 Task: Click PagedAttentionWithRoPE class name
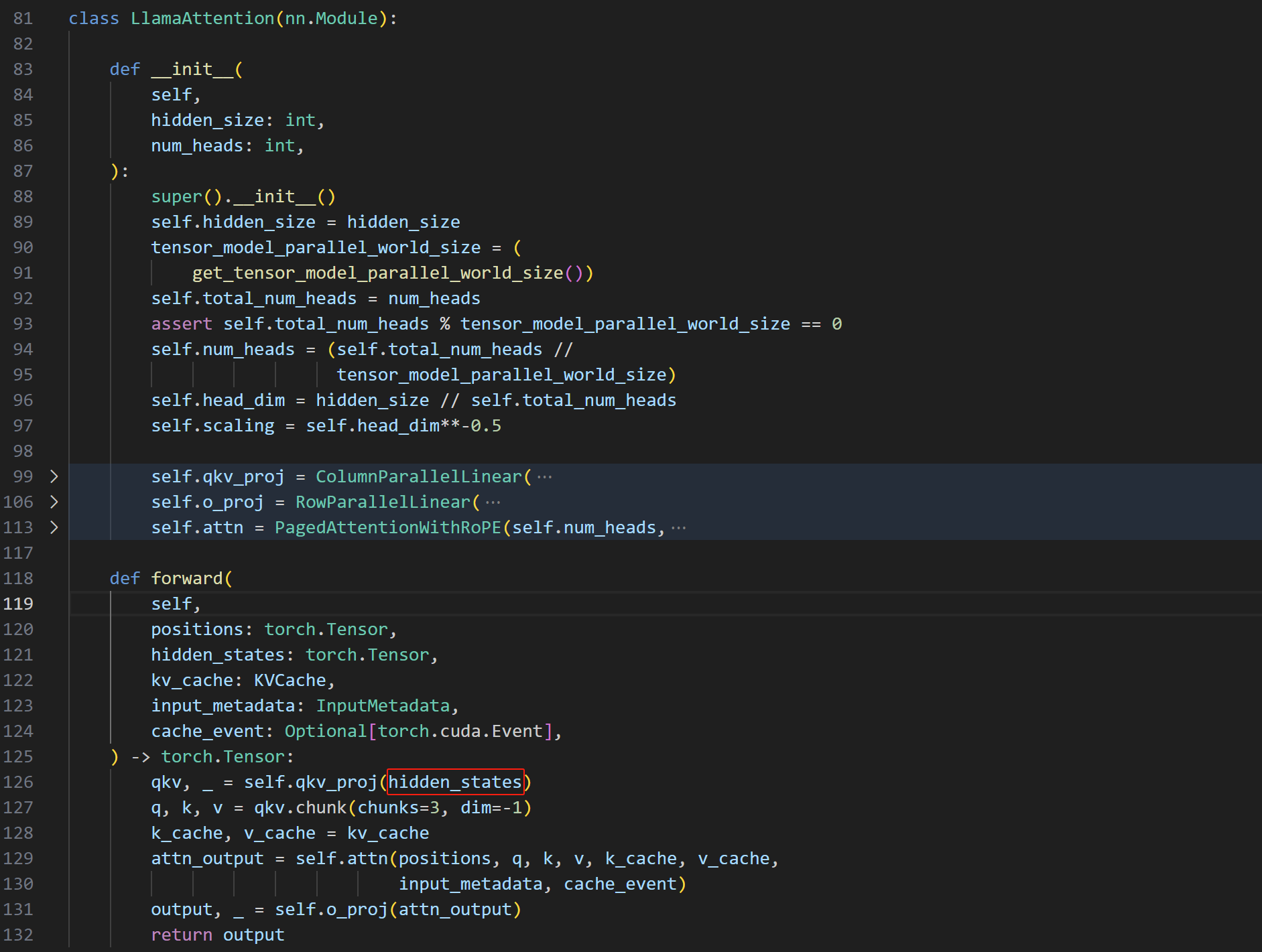[x=388, y=527]
